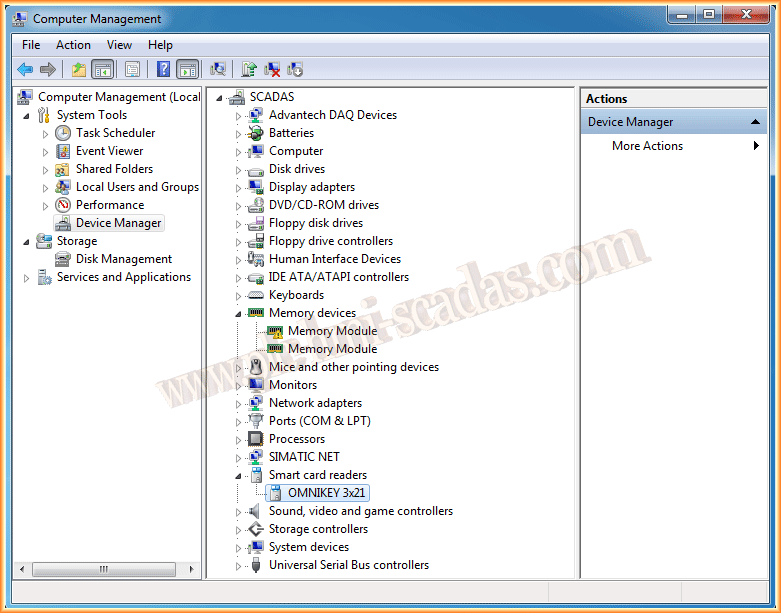Collapse the Device Manager actions section arrow
Viewport: 781px width, 613px height.
click(x=758, y=122)
